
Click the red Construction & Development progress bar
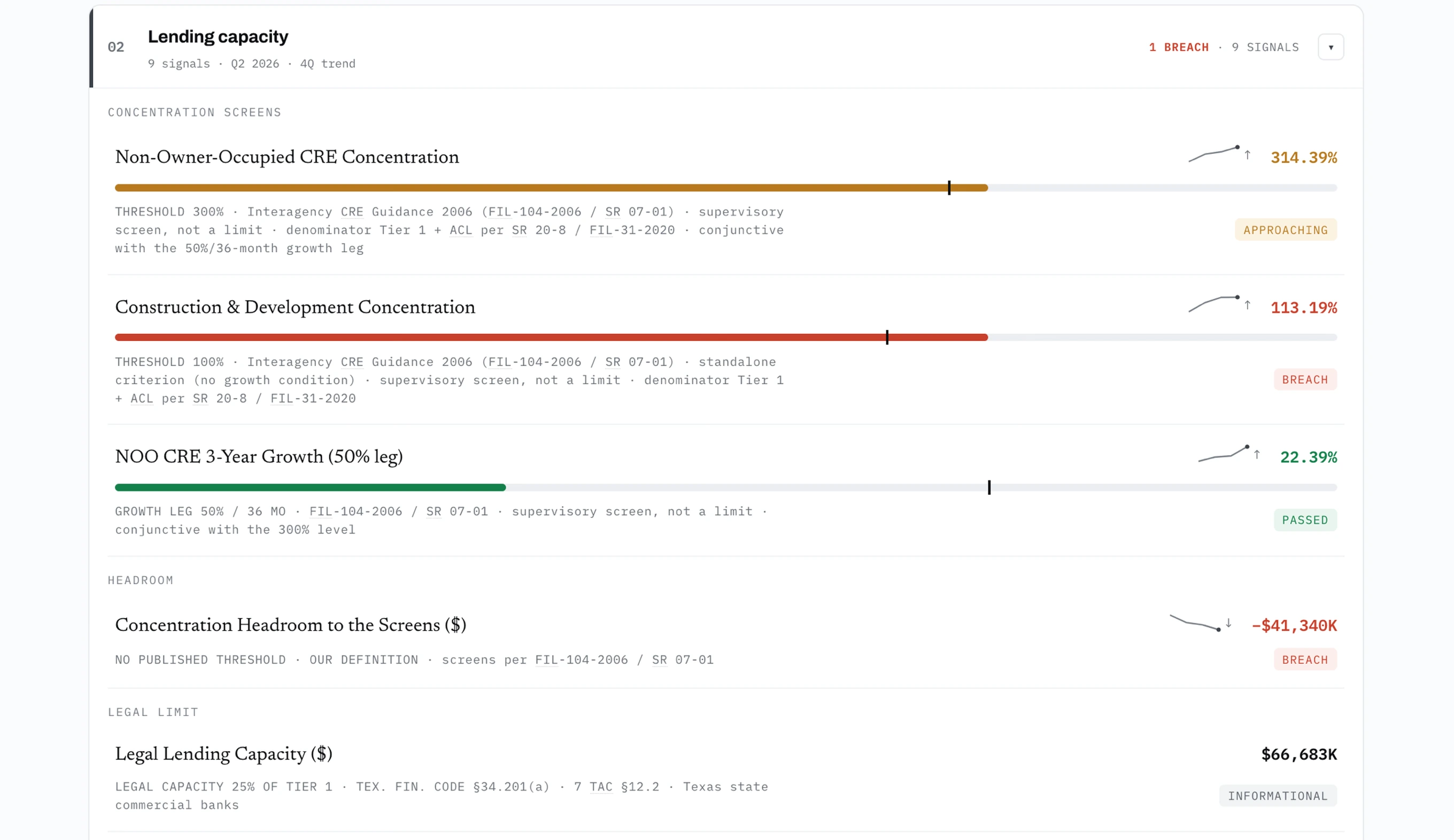[551, 338]
